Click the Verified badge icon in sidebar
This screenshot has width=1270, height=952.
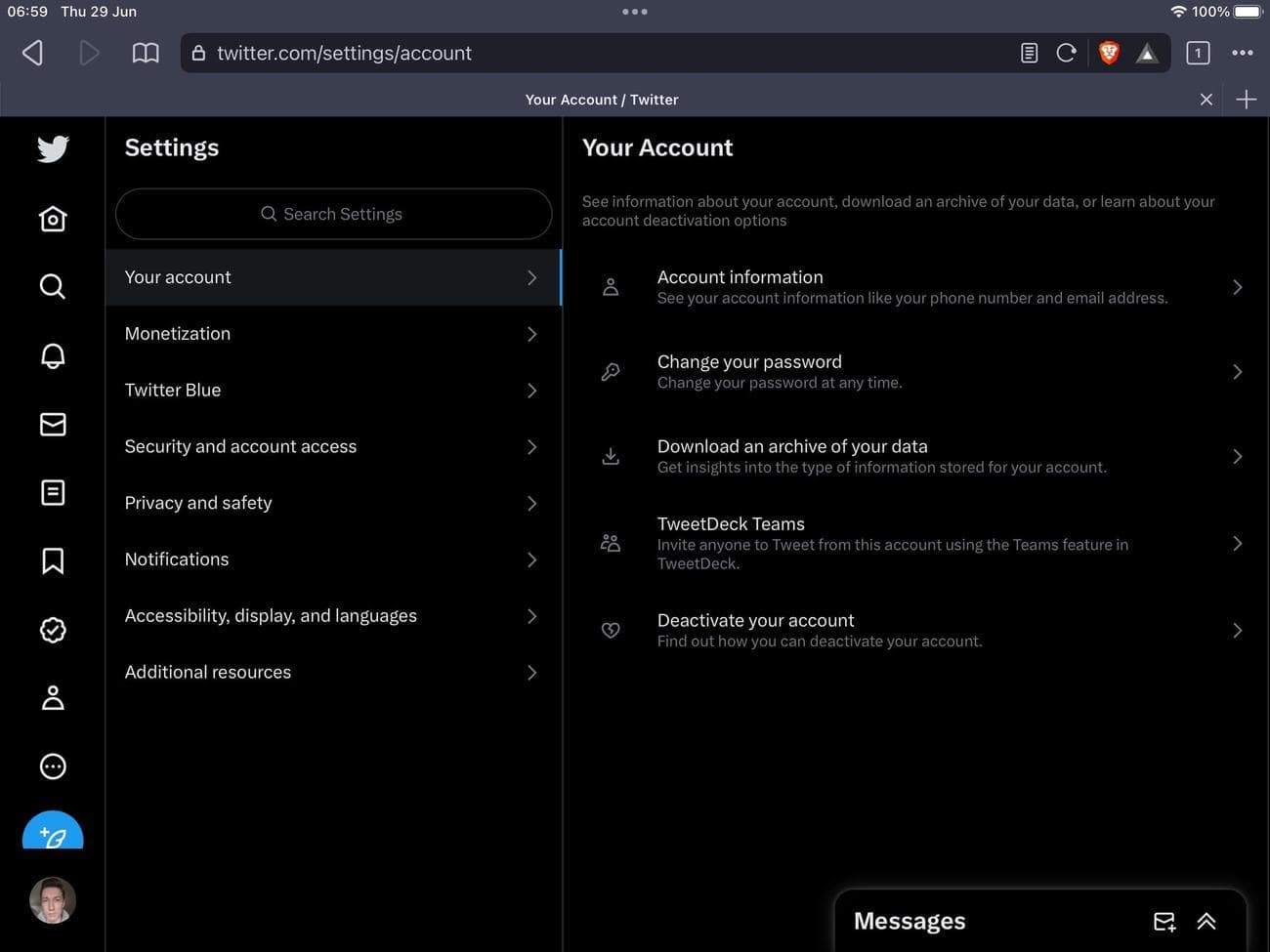coord(53,630)
